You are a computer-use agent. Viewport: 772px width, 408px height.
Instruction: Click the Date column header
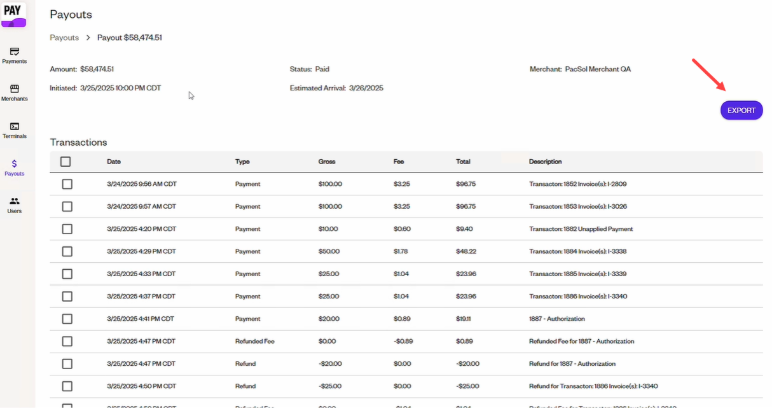114,161
